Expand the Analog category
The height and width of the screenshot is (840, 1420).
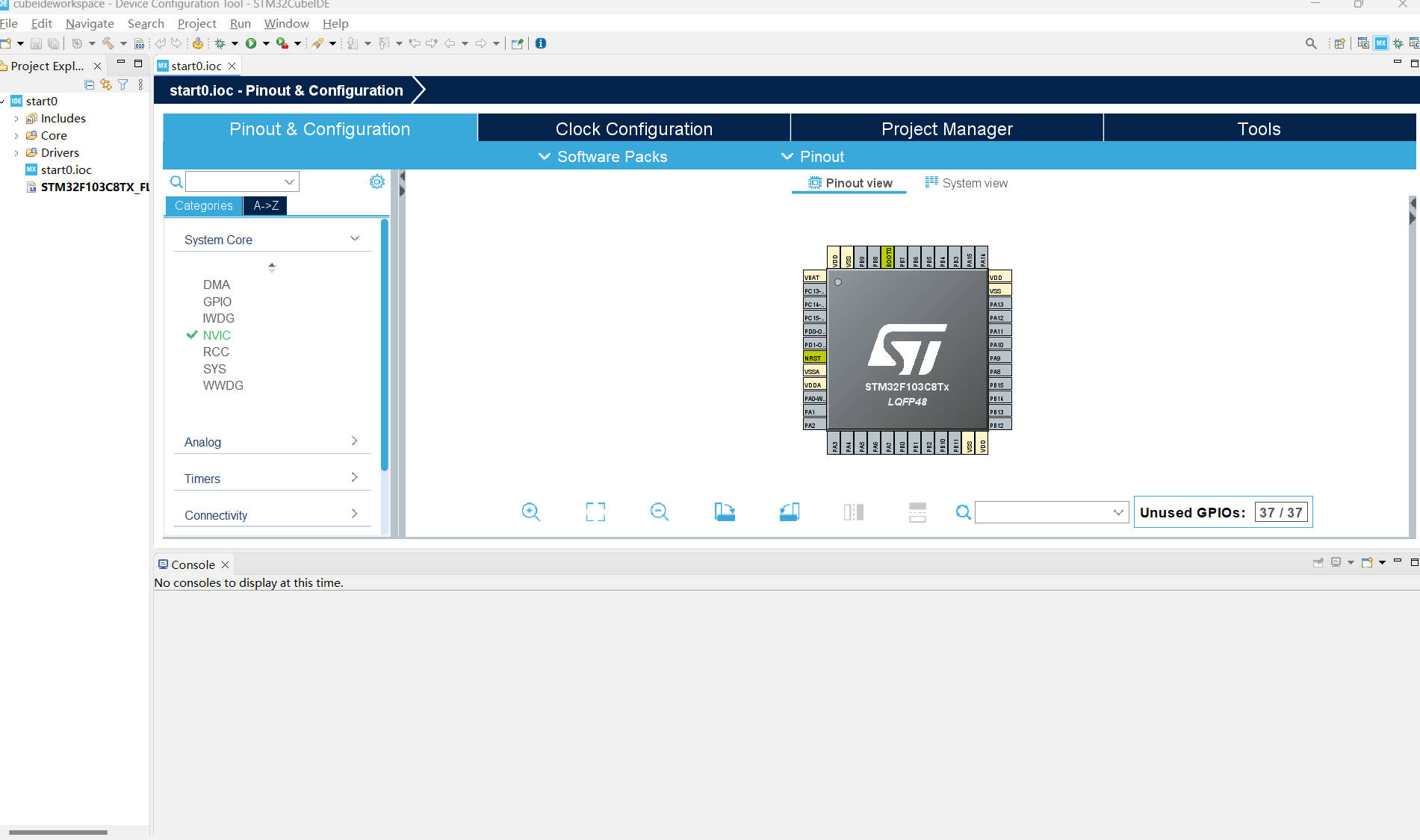coord(354,441)
